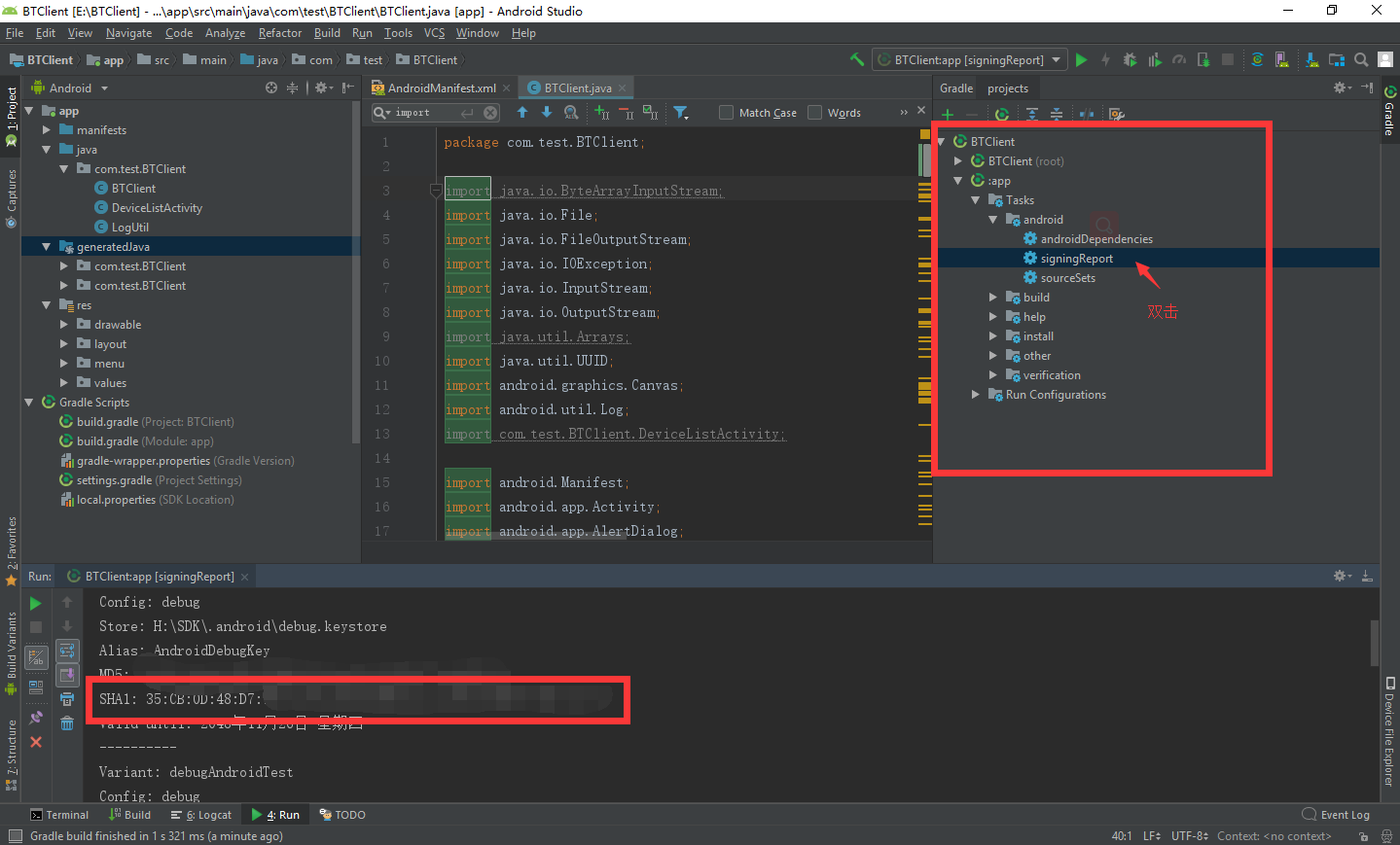
Task: Click Find All occurrences icon in search bar
Action: pos(571,113)
